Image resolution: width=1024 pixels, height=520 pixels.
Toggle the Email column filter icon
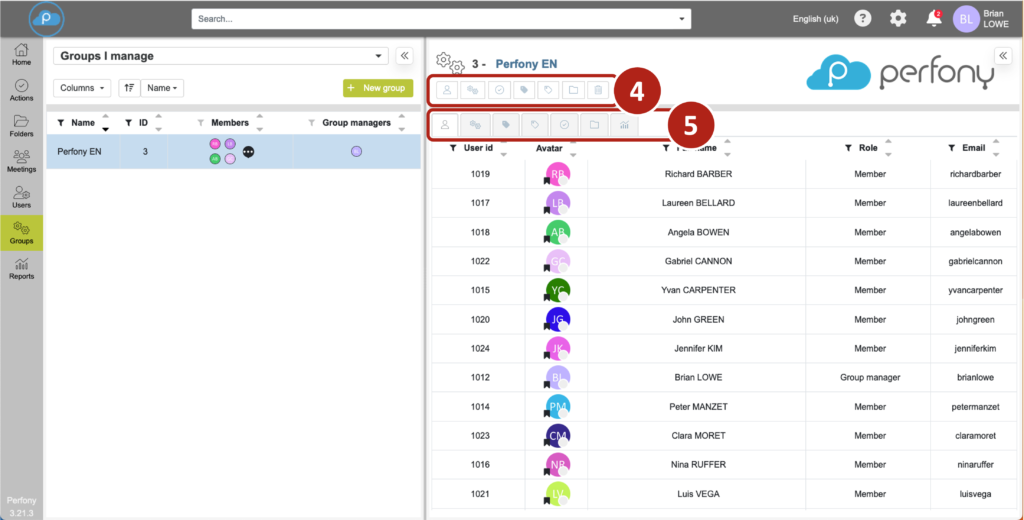951,148
